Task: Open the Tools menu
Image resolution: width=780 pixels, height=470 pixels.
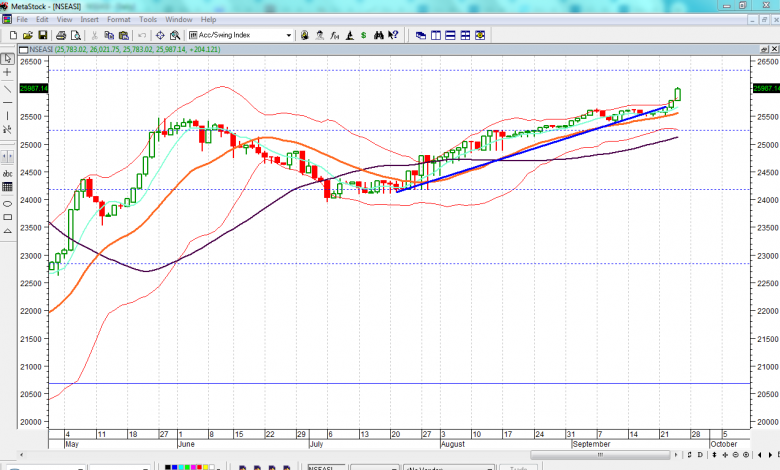Action: pyautogui.click(x=148, y=19)
